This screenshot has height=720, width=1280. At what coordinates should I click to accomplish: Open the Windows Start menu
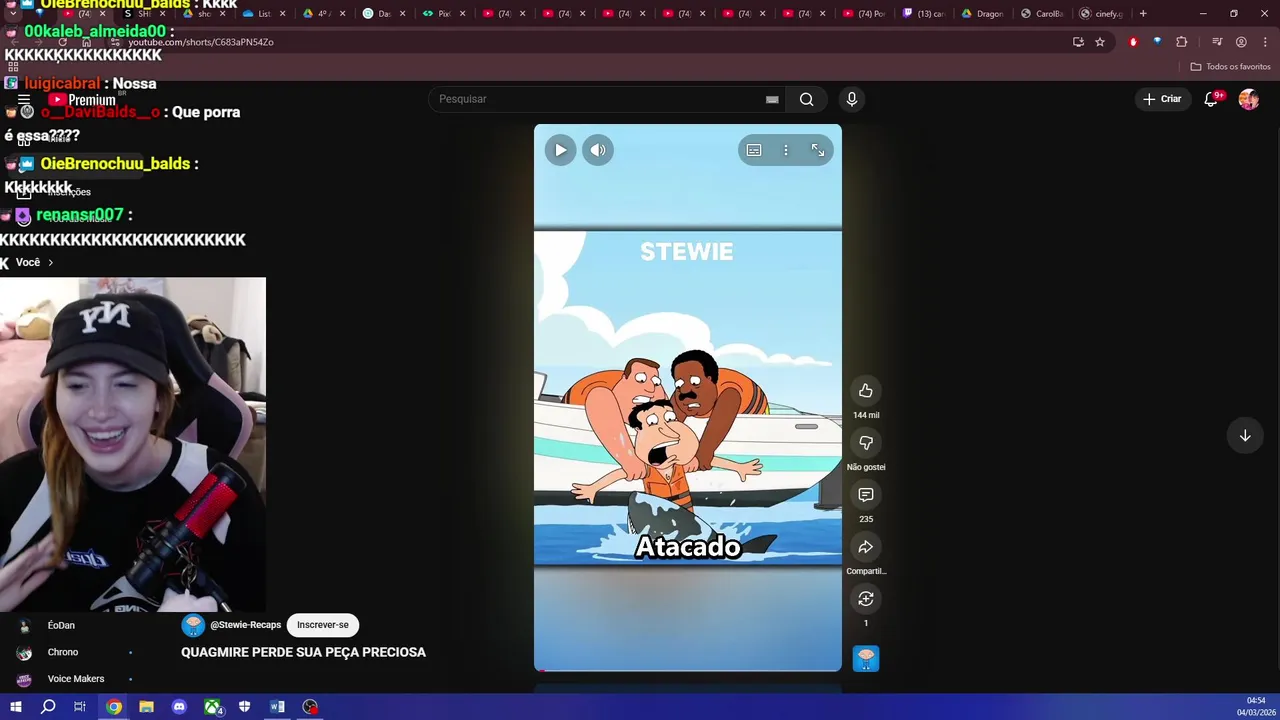point(15,707)
